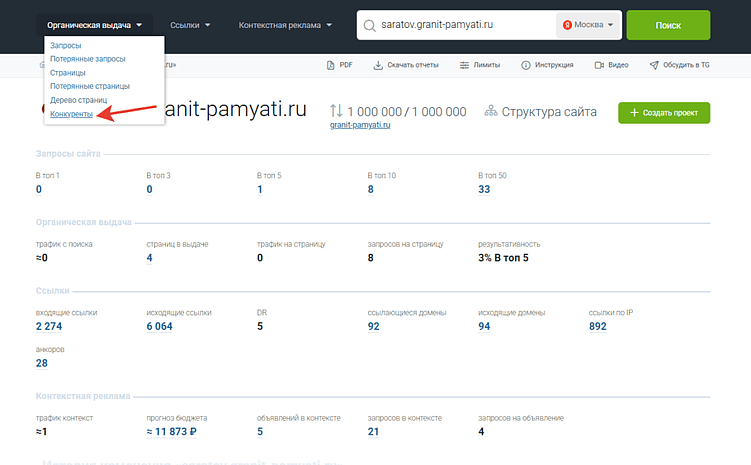This screenshot has width=751, height=465.
Task: Open the PDF export link
Action: (x=340, y=65)
